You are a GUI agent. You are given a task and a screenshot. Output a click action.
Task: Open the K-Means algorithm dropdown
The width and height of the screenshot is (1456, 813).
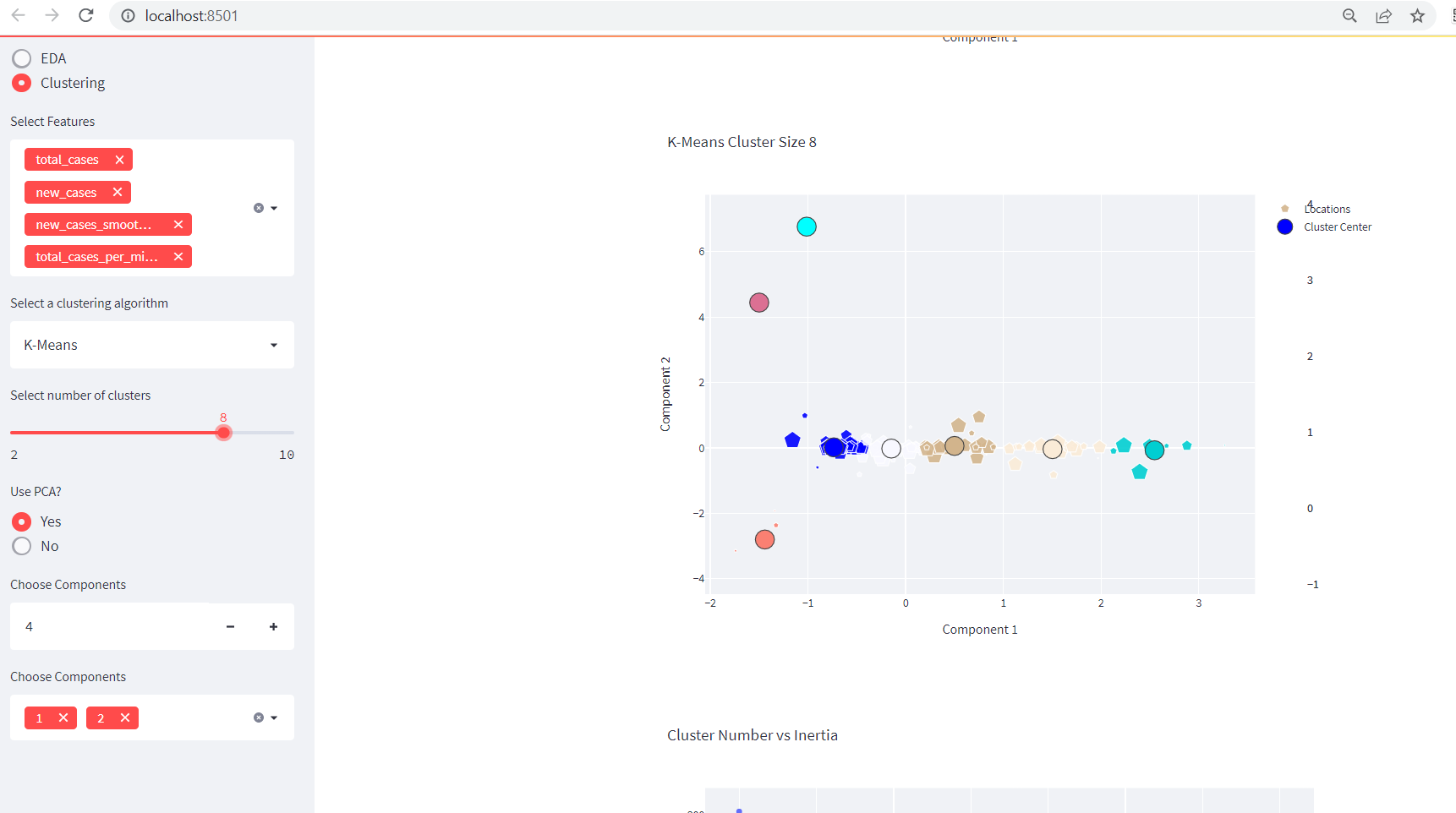point(152,345)
